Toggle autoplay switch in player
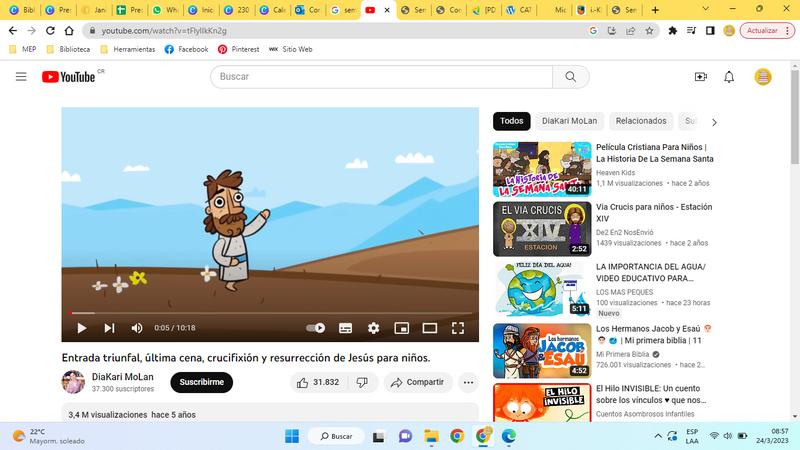 point(316,328)
